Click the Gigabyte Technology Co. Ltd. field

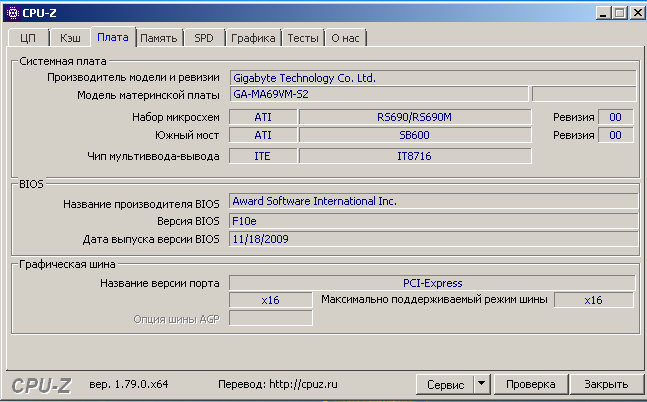[x=433, y=78]
